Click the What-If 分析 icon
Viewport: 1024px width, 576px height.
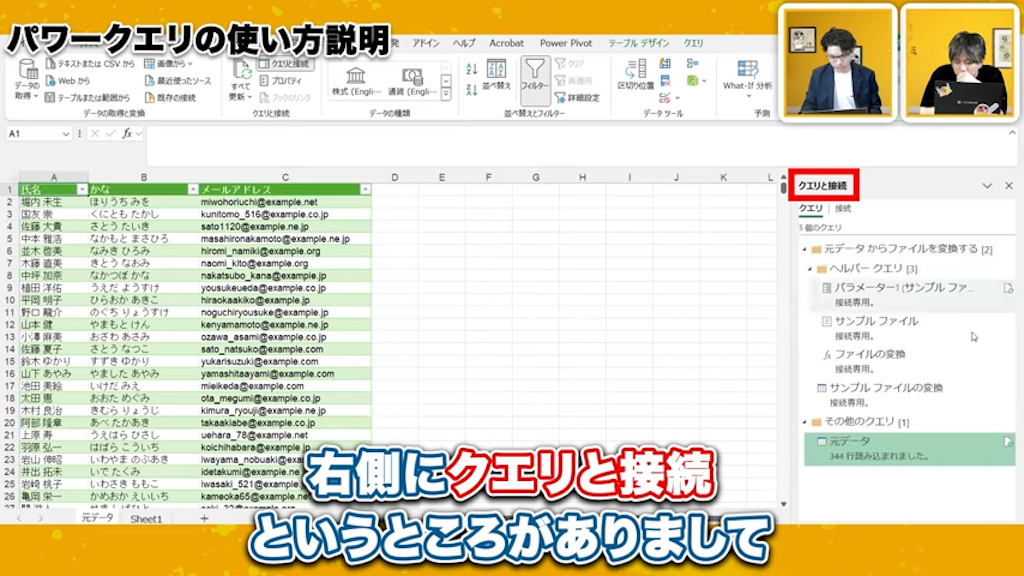[747, 82]
